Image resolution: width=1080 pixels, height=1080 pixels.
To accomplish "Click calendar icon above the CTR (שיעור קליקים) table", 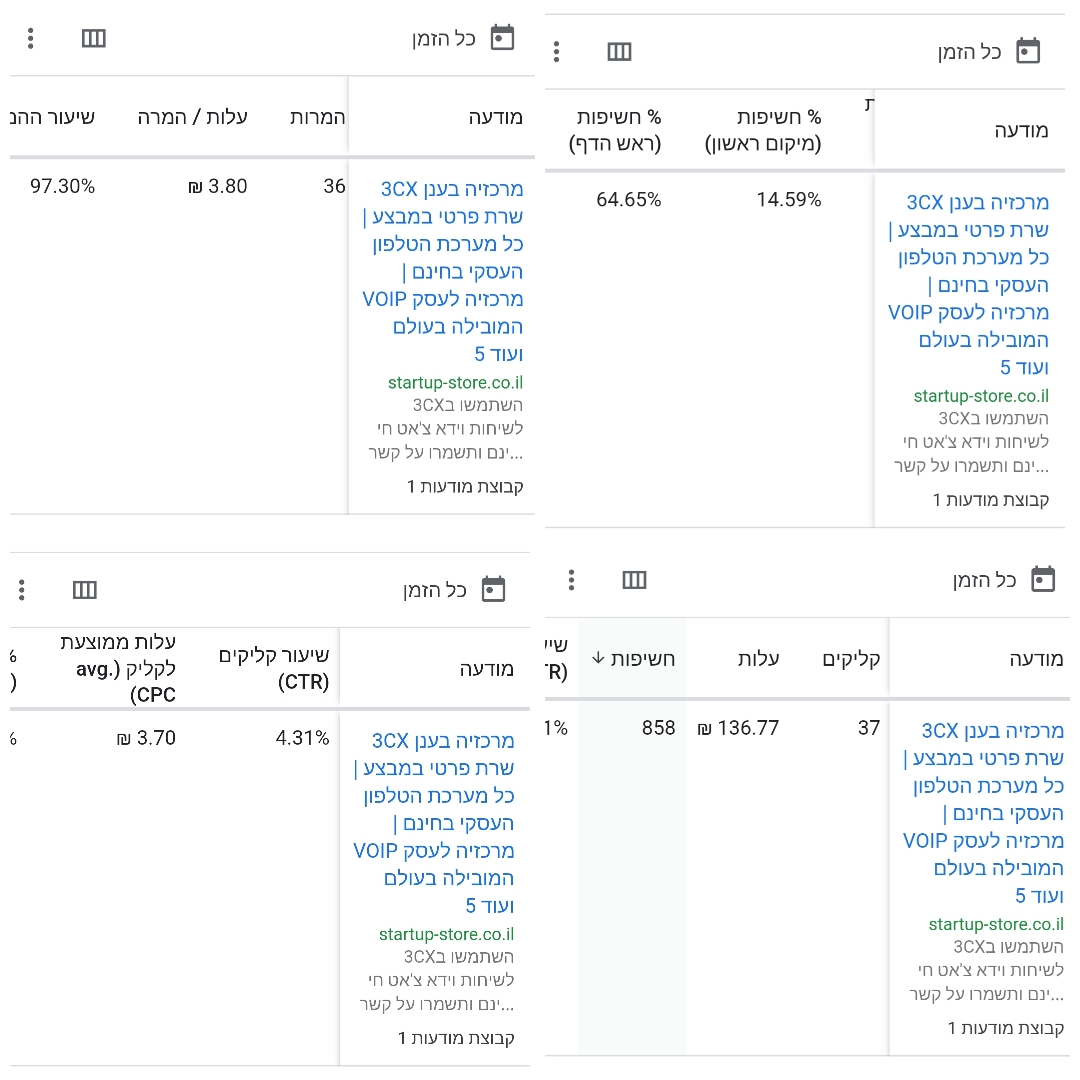I will coord(493,590).
